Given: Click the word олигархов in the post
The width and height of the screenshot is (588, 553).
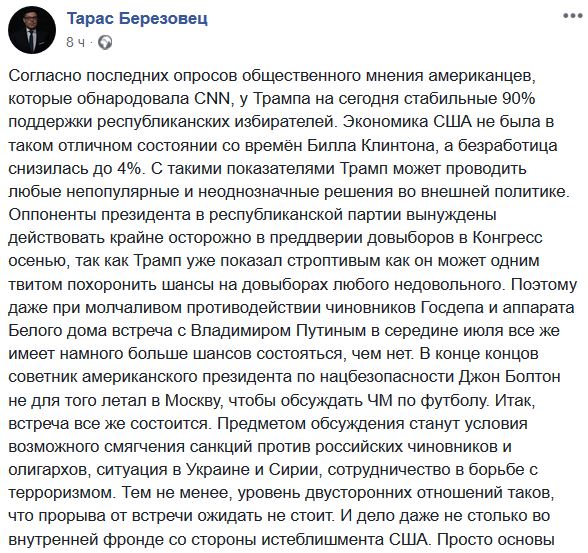Looking at the screenshot, I should (48, 470).
